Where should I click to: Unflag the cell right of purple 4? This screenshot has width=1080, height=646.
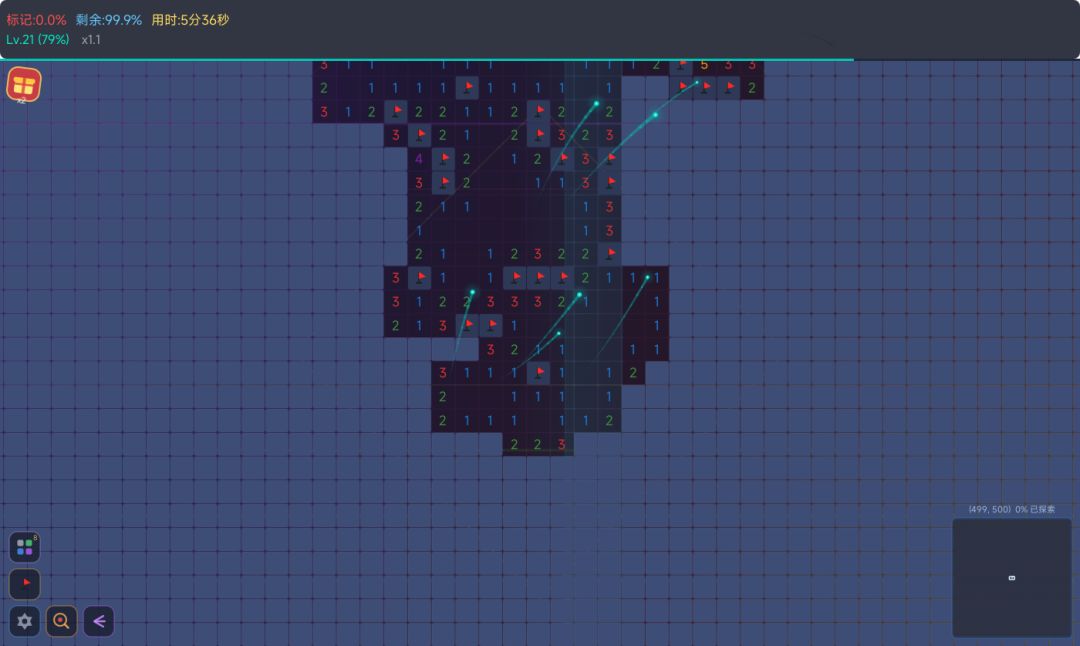tap(443, 159)
